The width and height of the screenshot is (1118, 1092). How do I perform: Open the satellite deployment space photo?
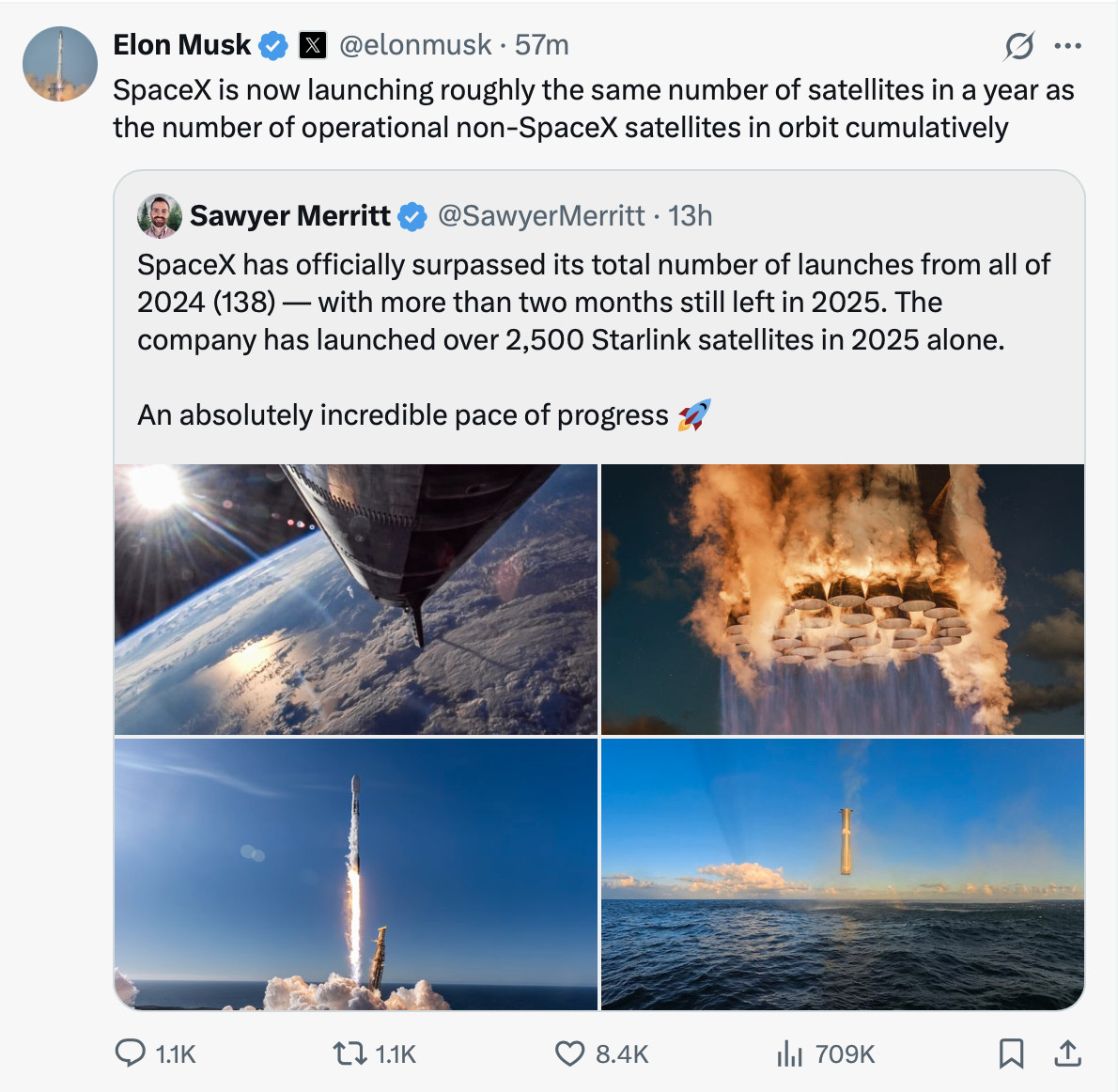click(x=355, y=597)
